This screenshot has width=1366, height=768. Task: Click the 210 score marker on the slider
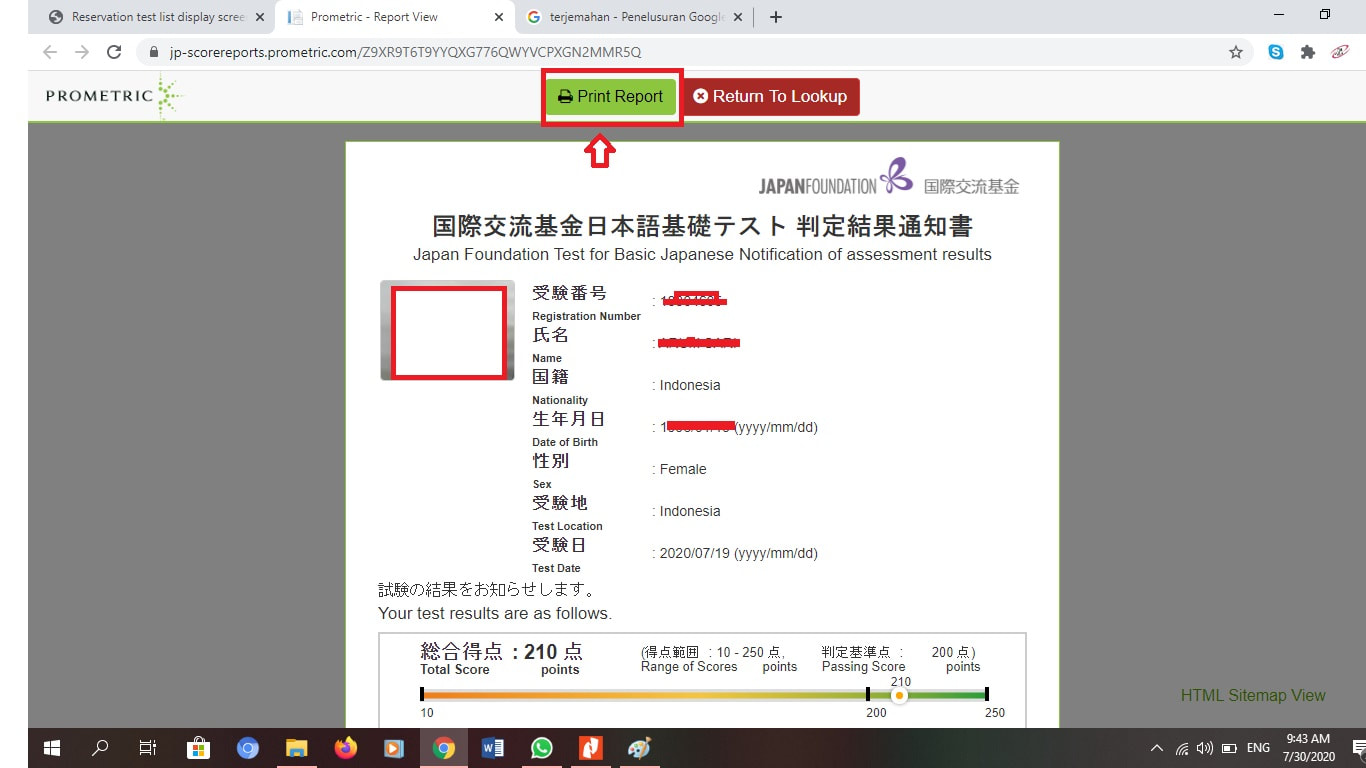click(899, 694)
